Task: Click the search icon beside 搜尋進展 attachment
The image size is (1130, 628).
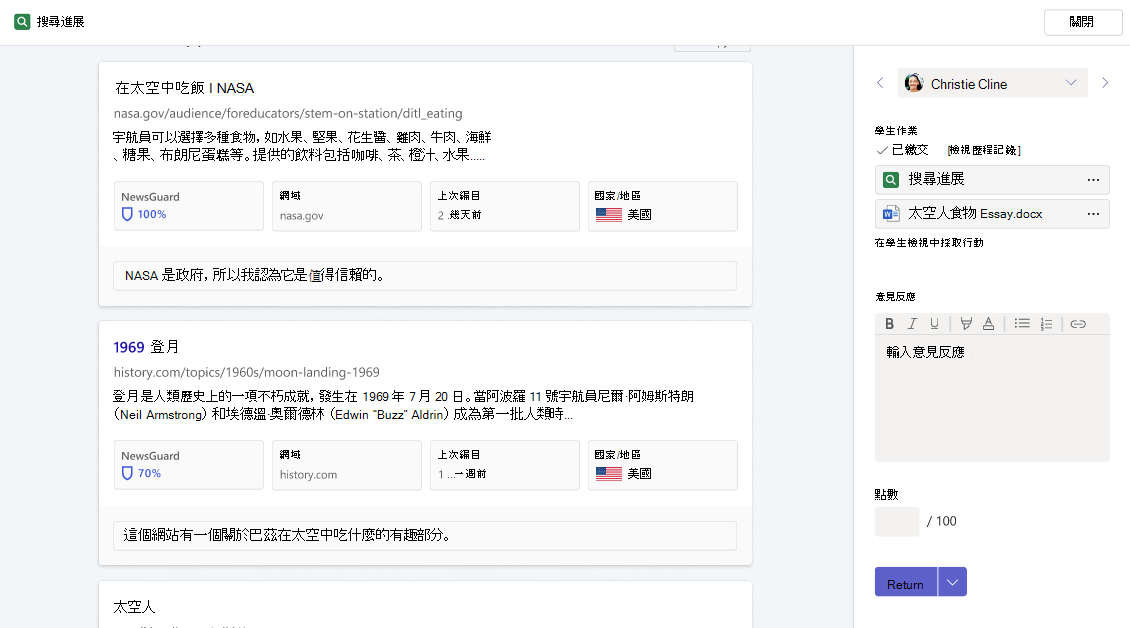Action: click(891, 180)
